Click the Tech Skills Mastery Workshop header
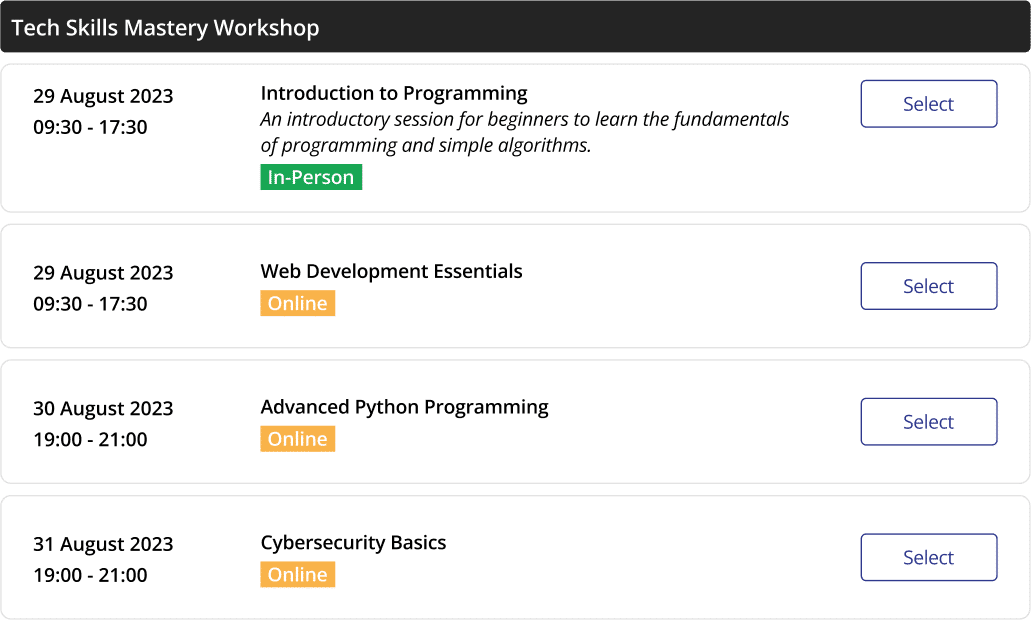 point(165,27)
